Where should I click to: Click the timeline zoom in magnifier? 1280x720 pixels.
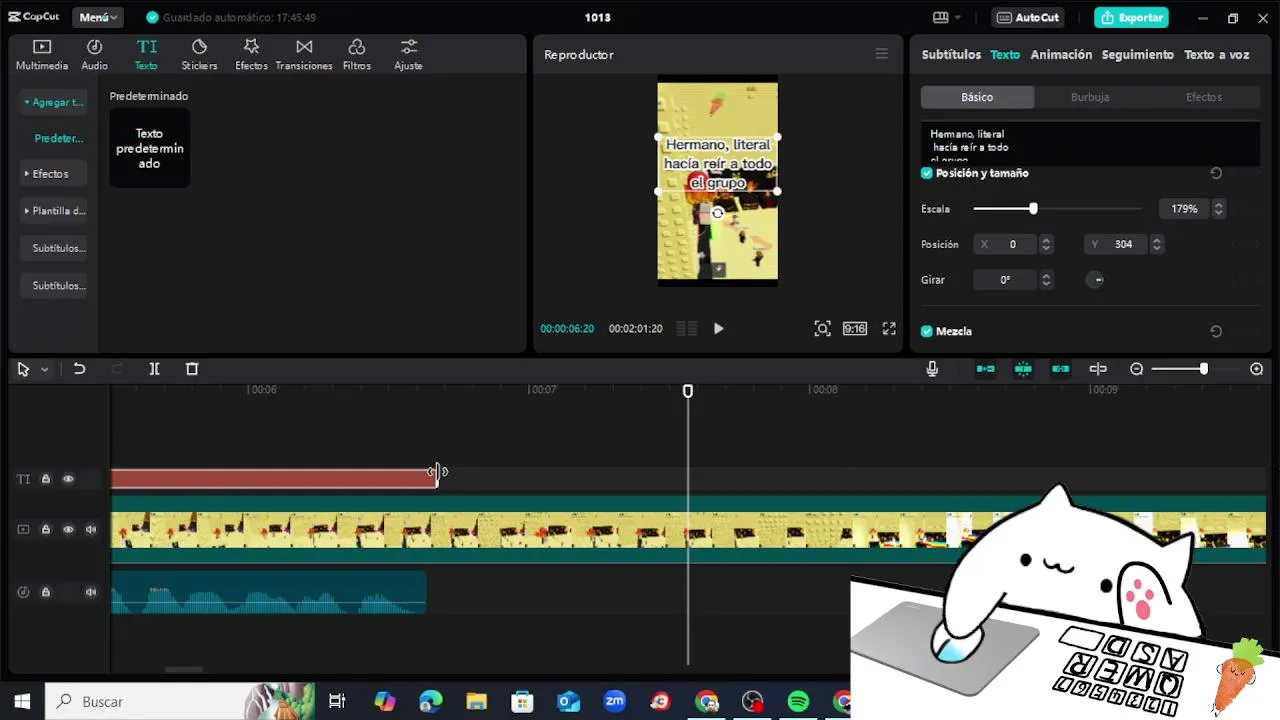(x=1257, y=369)
